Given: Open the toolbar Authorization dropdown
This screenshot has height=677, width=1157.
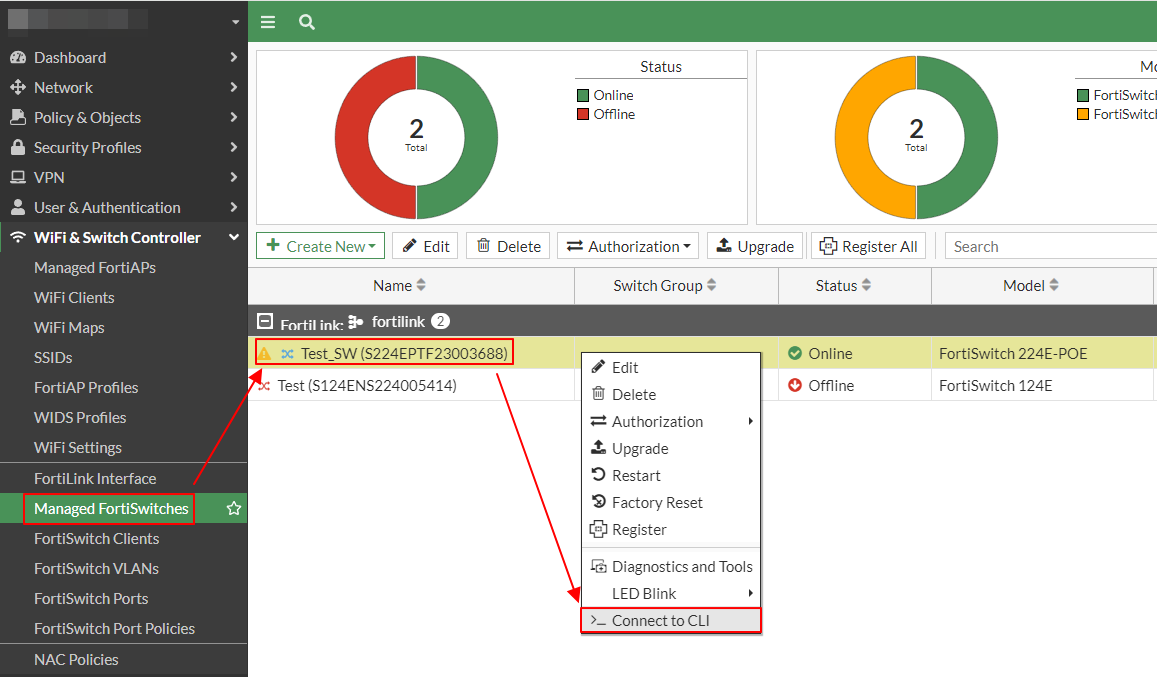Looking at the screenshot, I should (x=629, y=246).
